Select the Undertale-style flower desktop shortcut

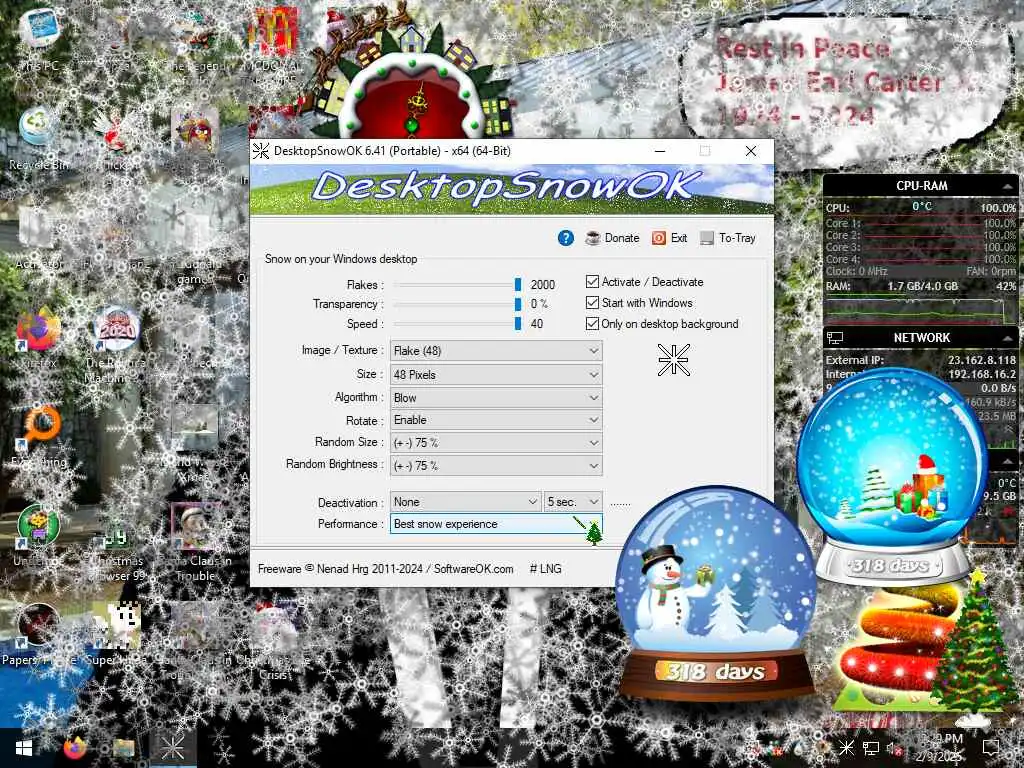[x=39, y=534]
